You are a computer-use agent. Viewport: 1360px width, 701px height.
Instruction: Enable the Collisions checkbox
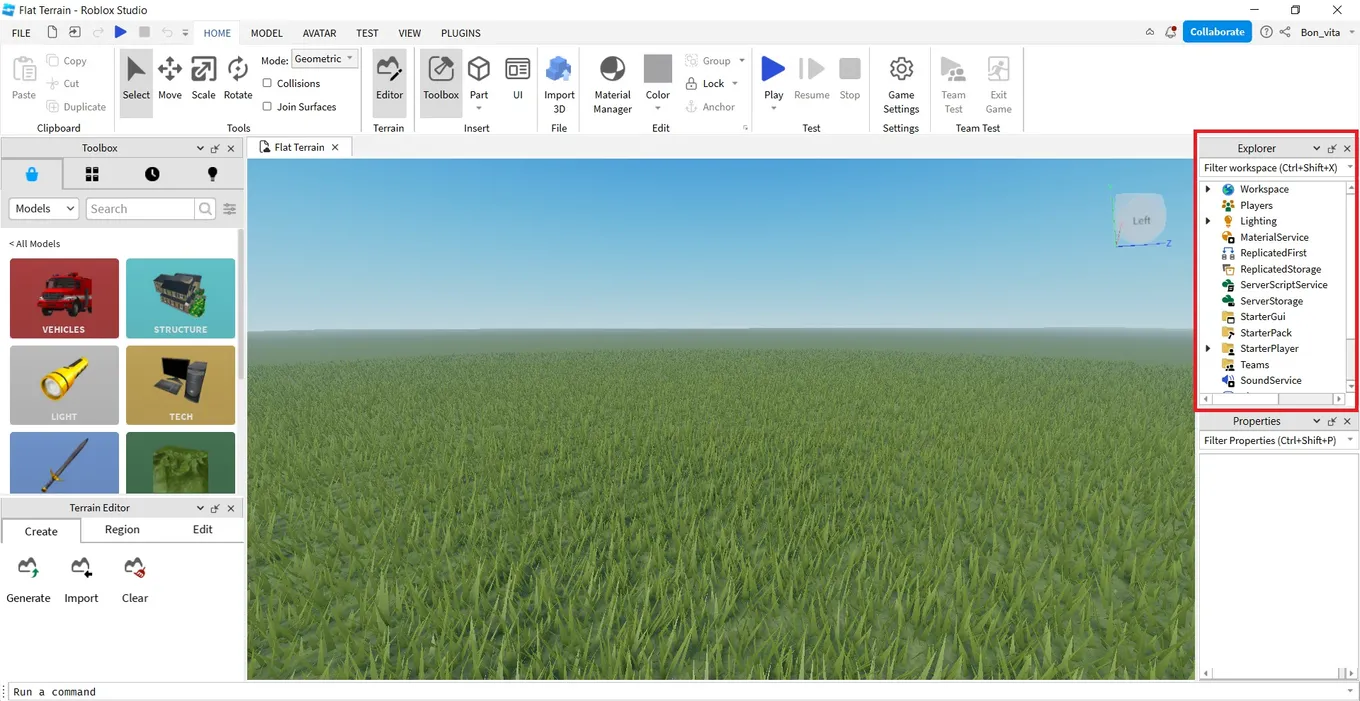pos(267,83)
